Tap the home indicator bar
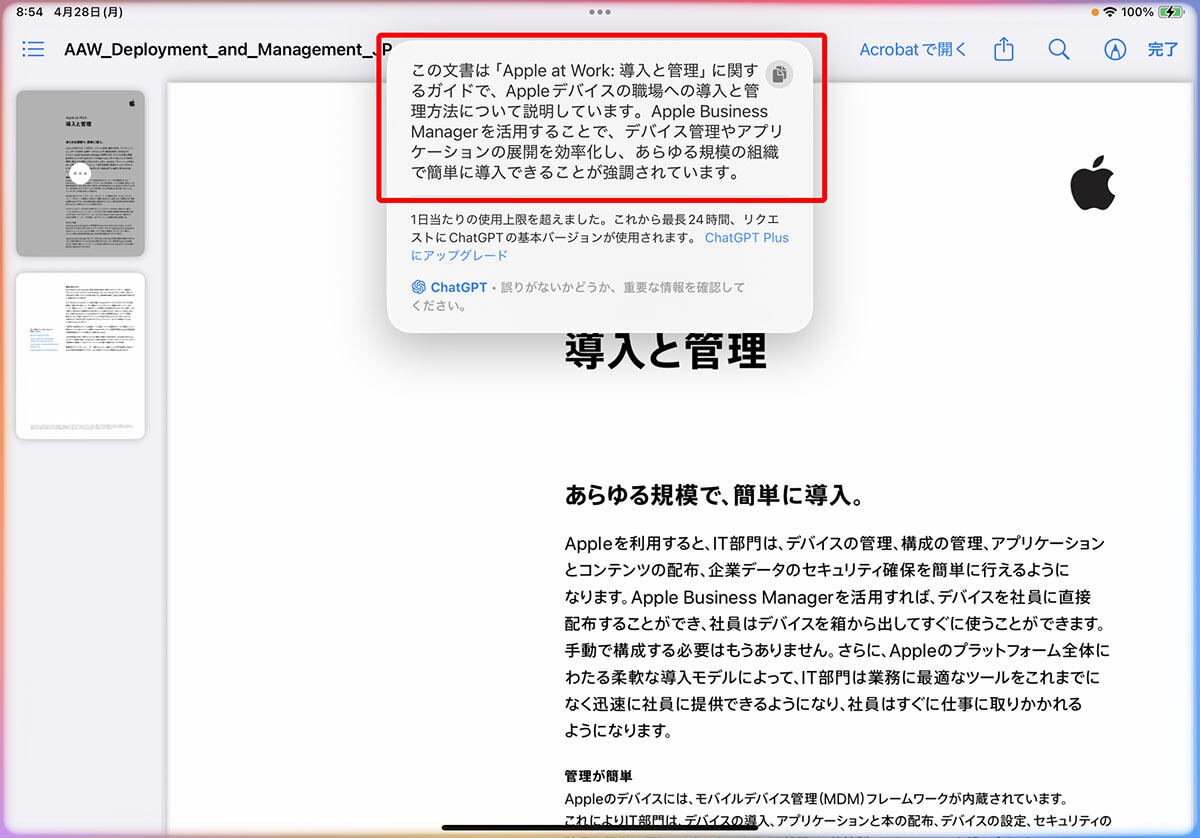1200x838 pixels. click(x=600, y=827)
